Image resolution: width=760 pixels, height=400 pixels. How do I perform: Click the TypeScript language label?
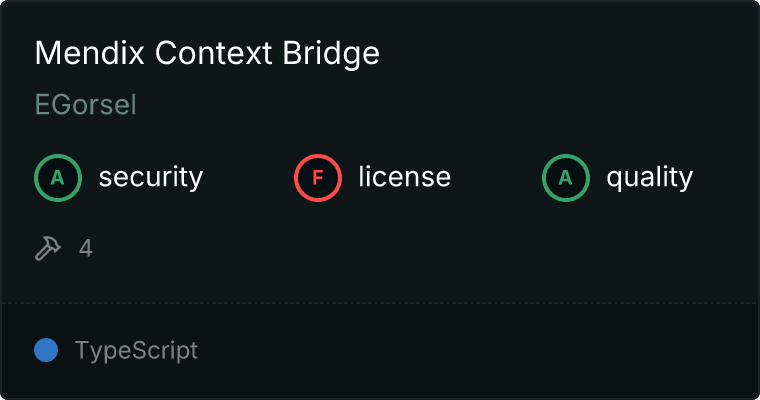click(x=136, y=351)
